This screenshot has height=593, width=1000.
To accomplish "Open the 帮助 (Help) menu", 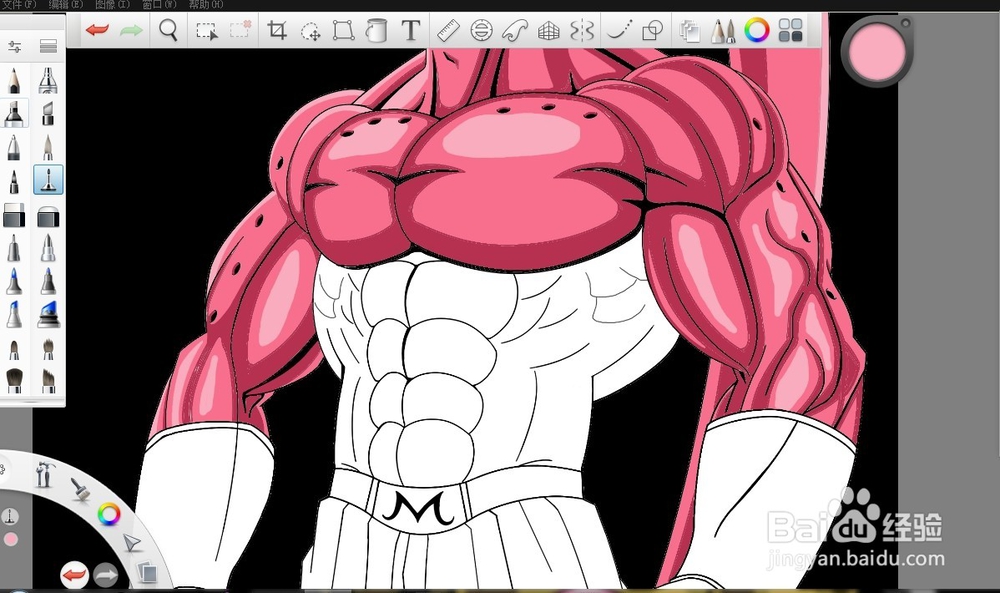I will (206, 4).
